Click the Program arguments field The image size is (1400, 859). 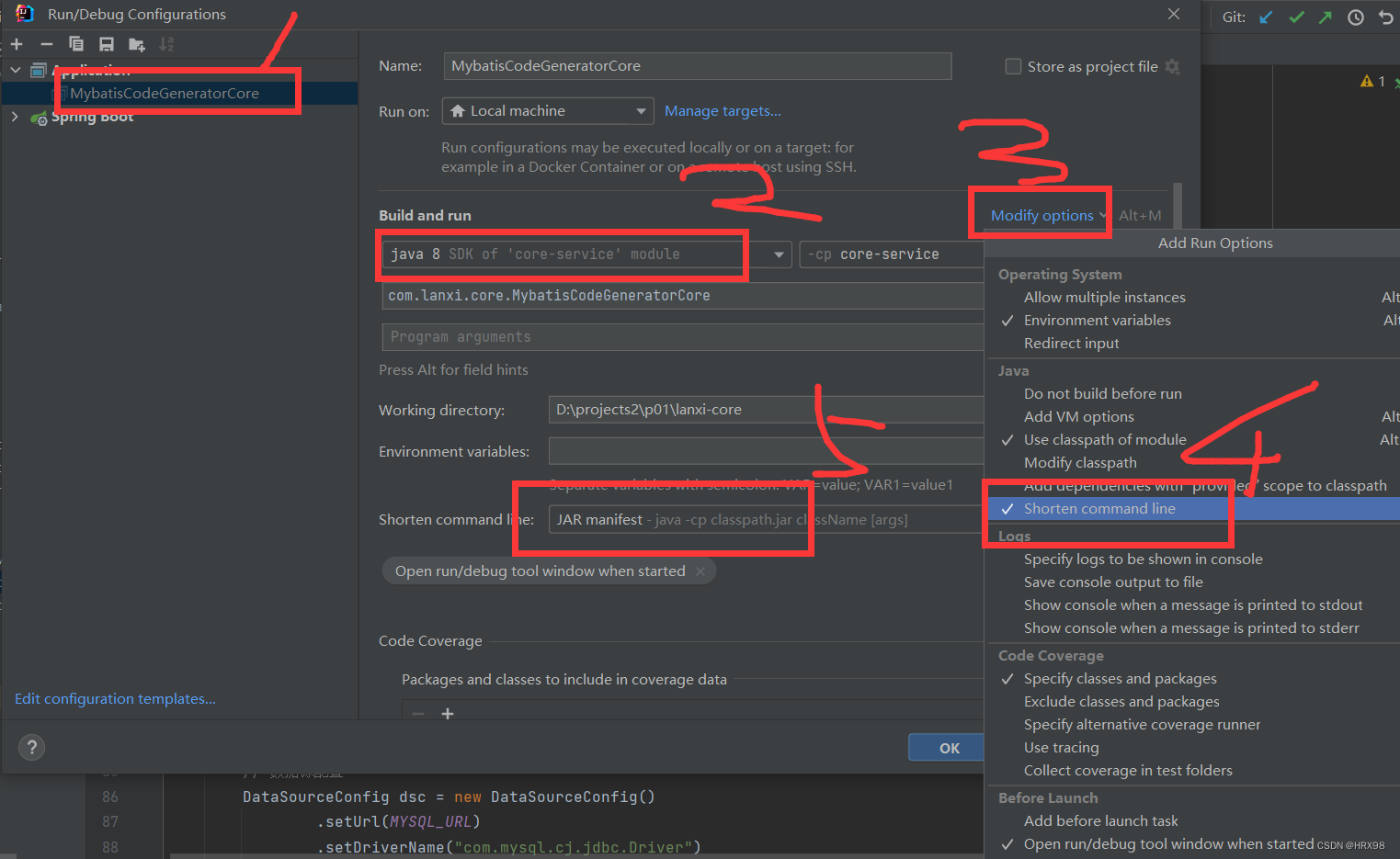(683, 337)
